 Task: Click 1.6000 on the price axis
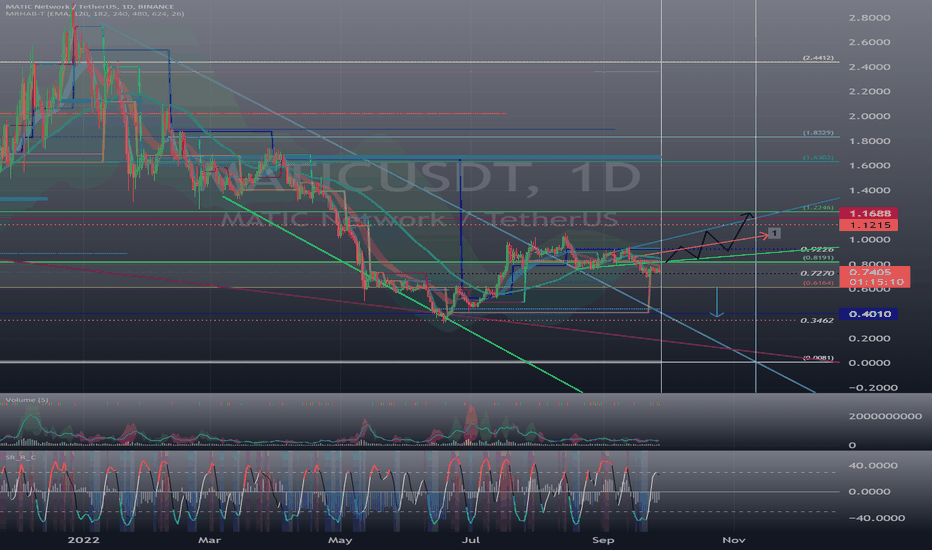[870, 166]
